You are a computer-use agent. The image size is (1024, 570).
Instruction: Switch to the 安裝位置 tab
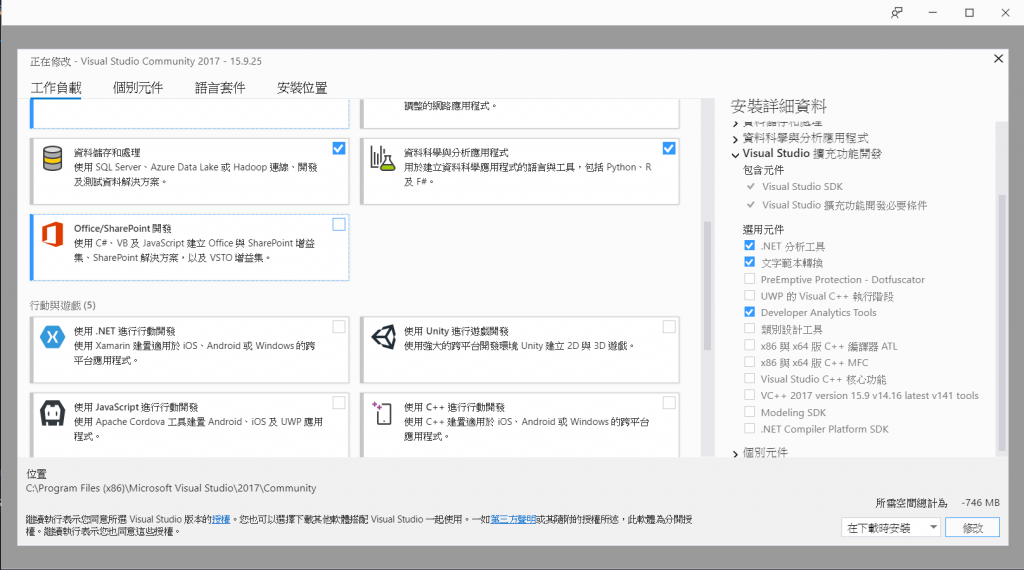(x=302, y=87)
